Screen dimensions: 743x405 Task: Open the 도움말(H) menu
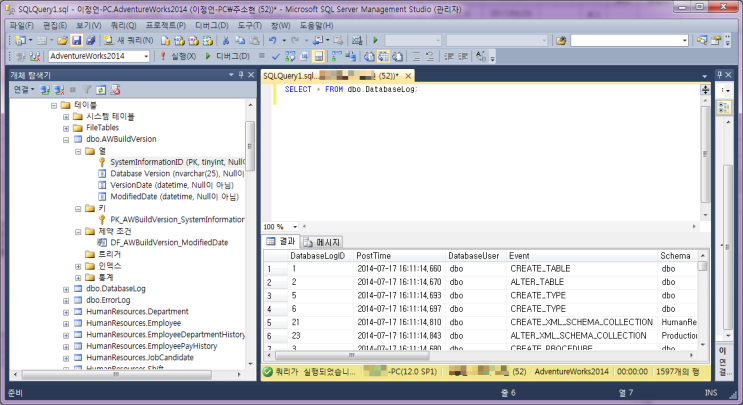[317, 26]
